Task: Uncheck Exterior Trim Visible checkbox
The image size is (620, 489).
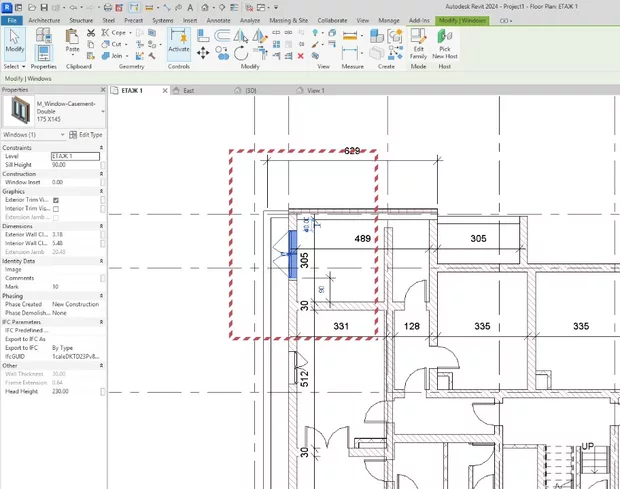Action: pos(56,200)
